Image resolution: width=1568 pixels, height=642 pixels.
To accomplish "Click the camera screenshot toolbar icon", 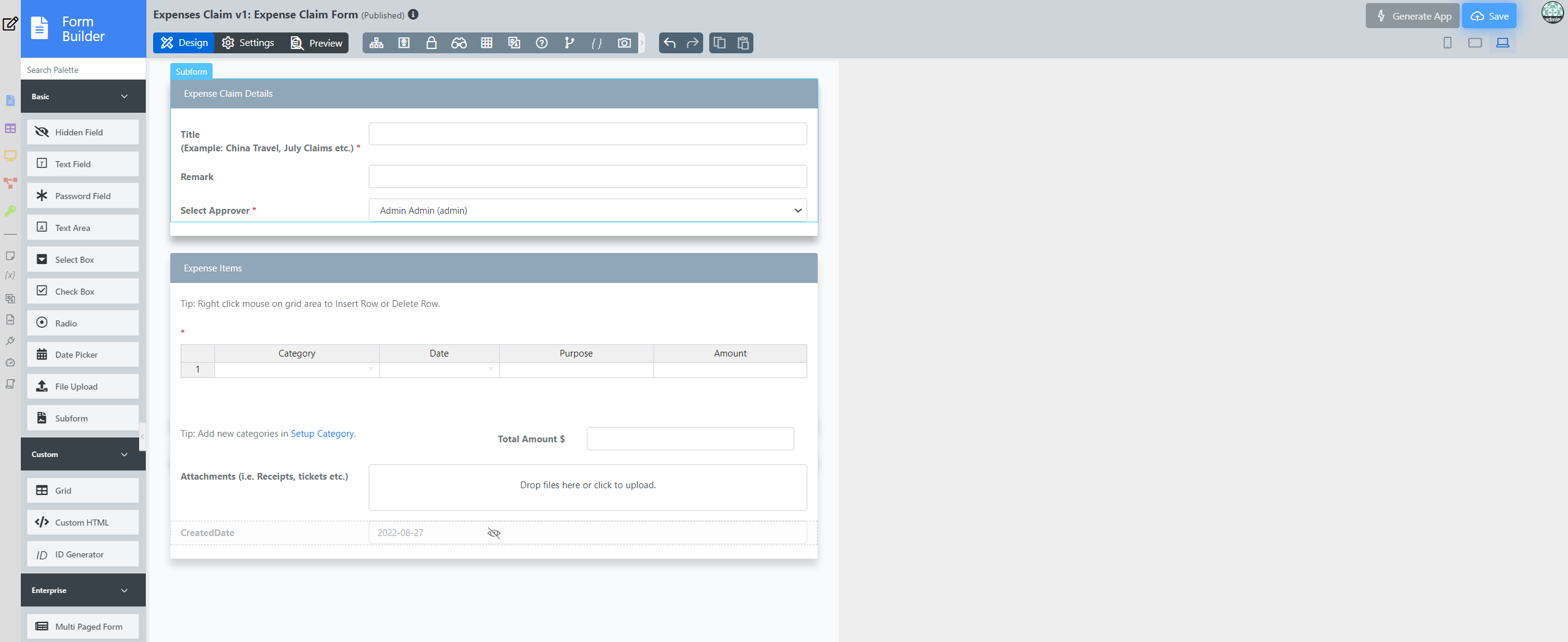I will (624, 43).
